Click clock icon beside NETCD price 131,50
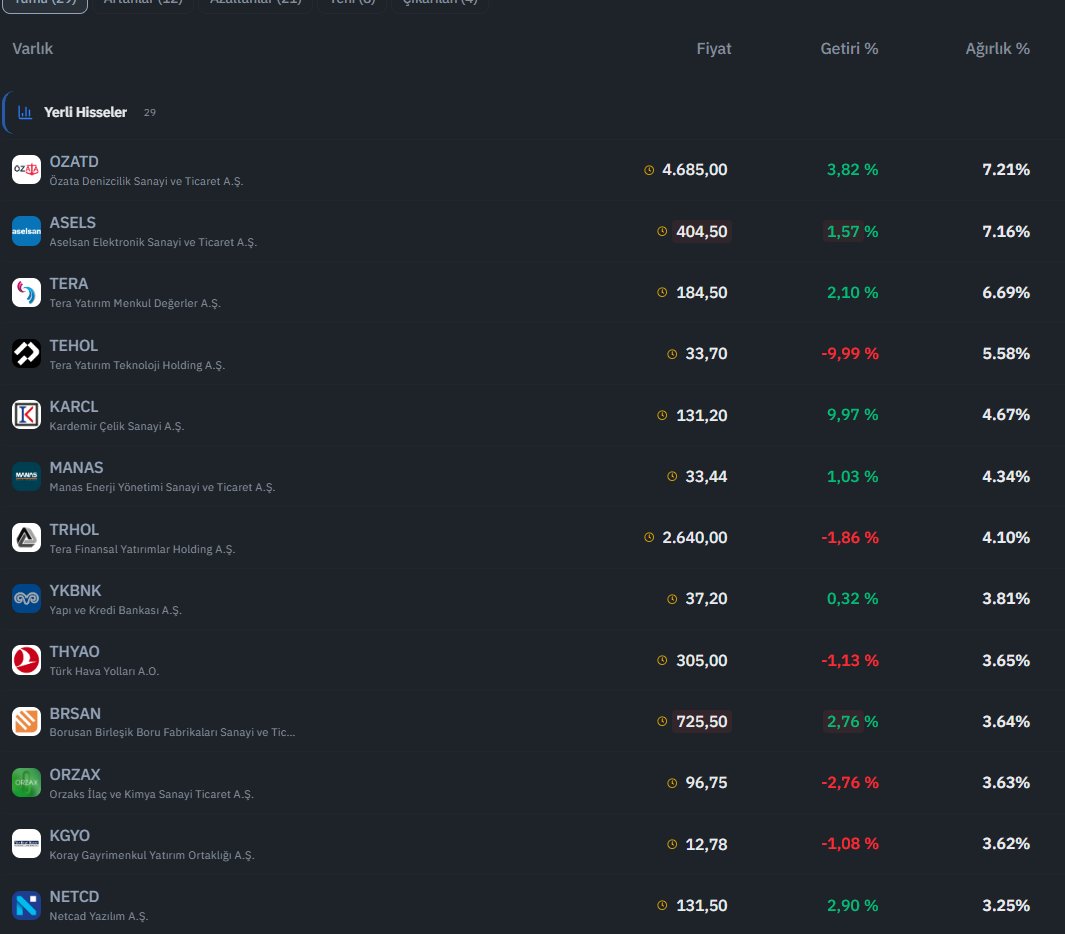This screenshot has height=934, width=1065. click(x=662, y=905)
